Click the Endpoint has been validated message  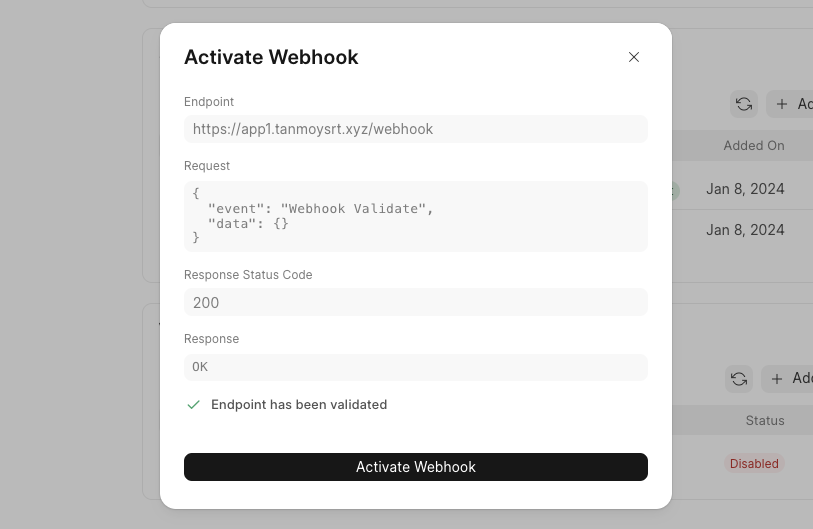point(299,405)
